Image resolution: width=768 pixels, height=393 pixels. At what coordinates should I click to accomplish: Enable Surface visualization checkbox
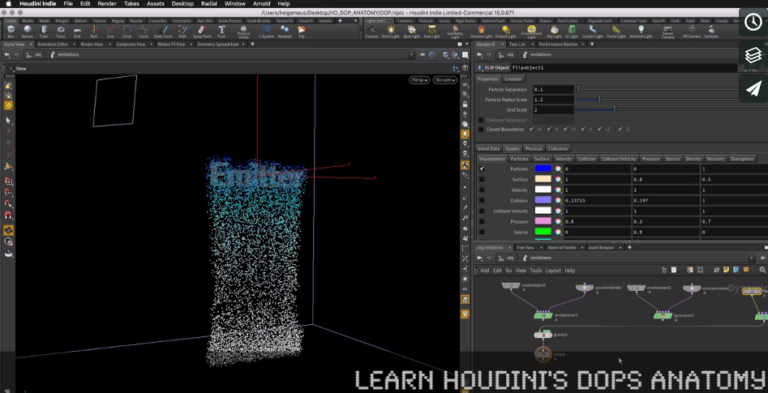coord(482,179)
